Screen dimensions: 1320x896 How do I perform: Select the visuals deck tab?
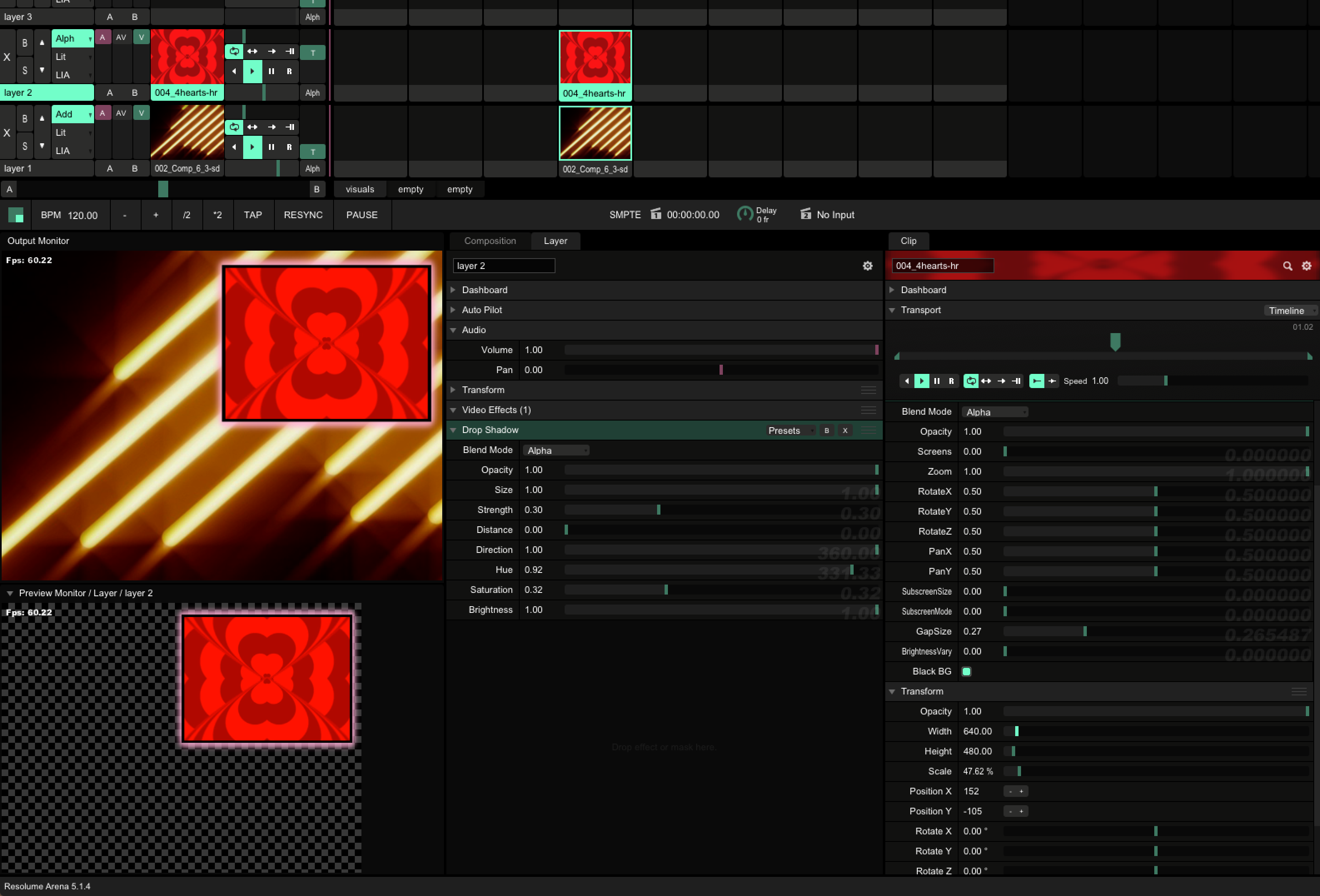pos(359,189)
